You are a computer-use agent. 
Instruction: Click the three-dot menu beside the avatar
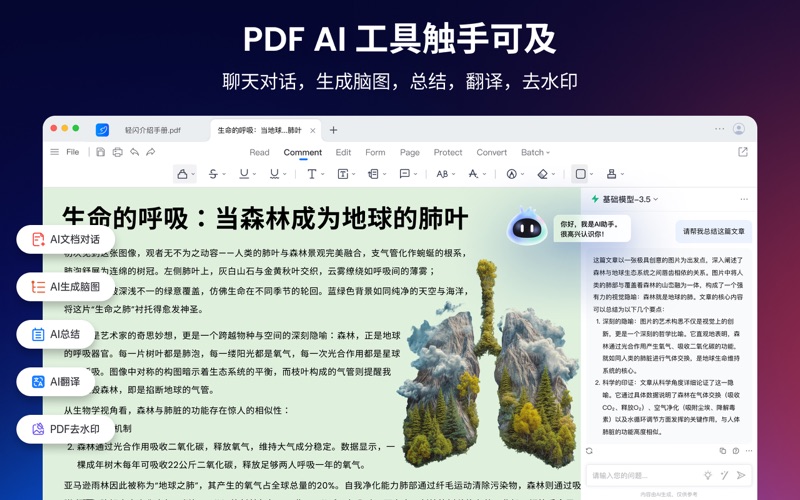(719, 129)
